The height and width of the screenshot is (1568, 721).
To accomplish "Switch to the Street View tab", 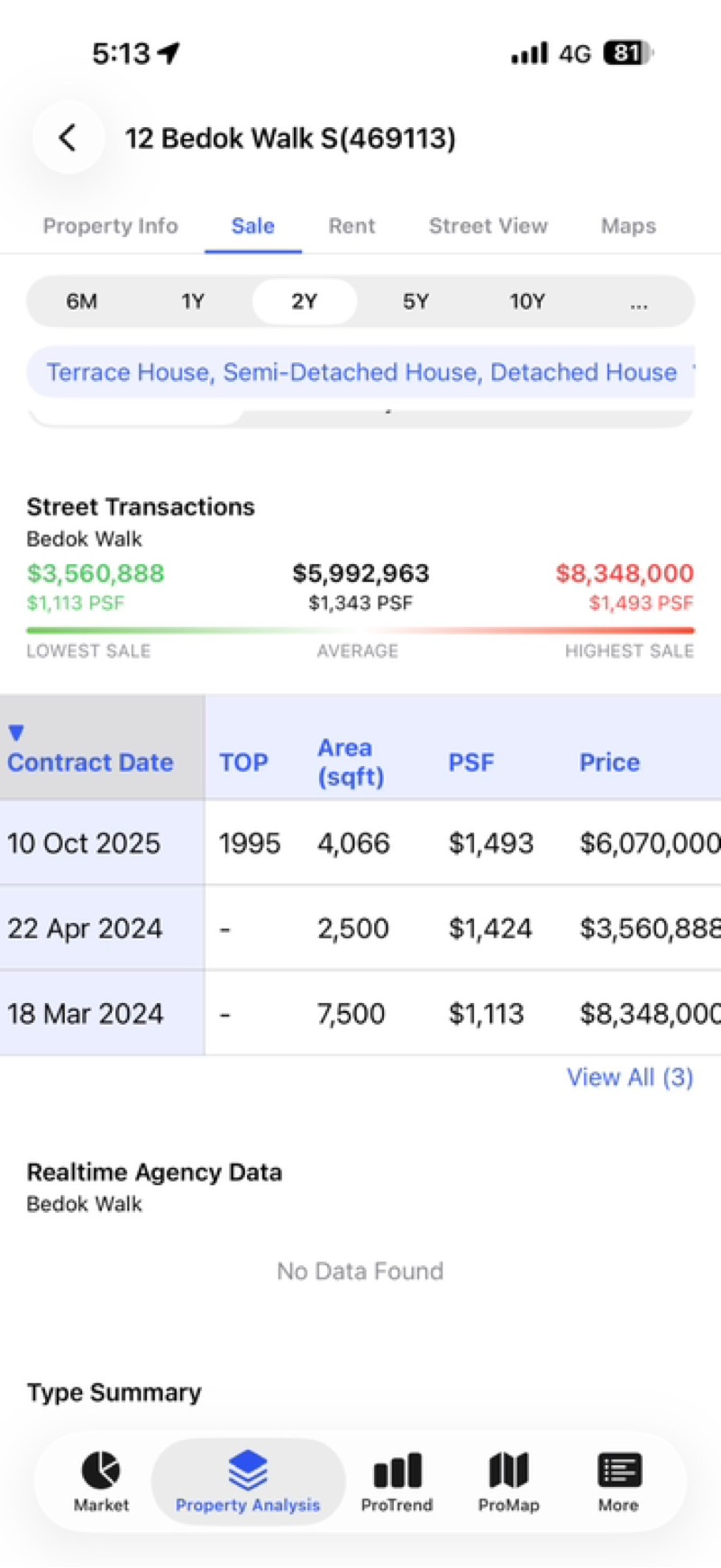I will coord(488,226).
